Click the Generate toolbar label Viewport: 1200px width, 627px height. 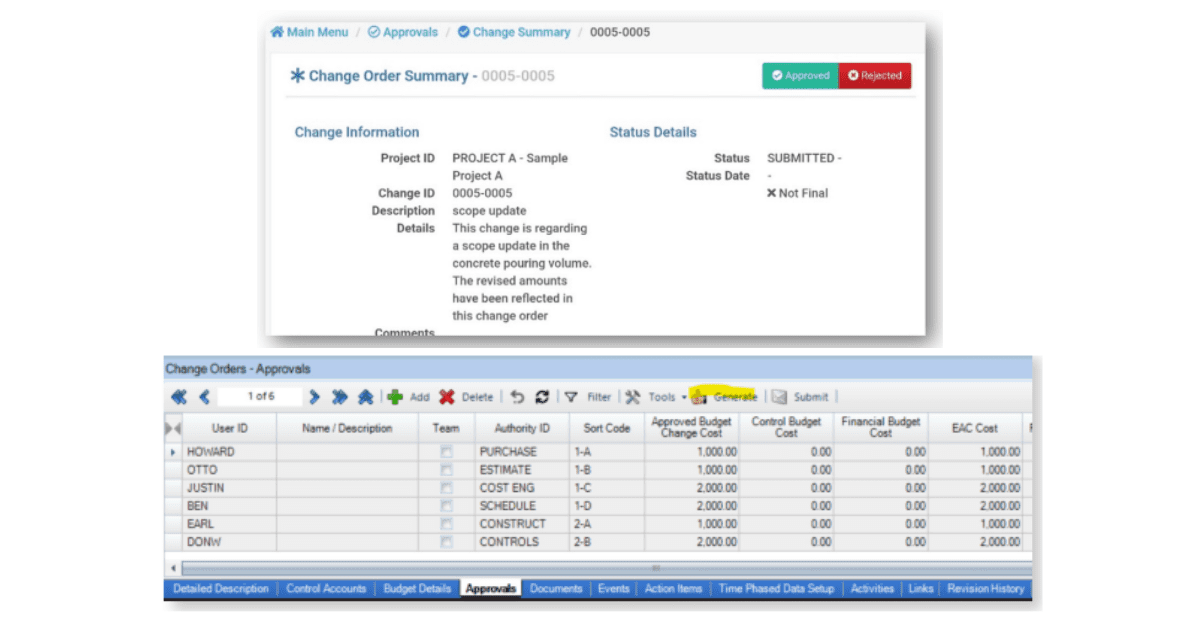(735, 397)
